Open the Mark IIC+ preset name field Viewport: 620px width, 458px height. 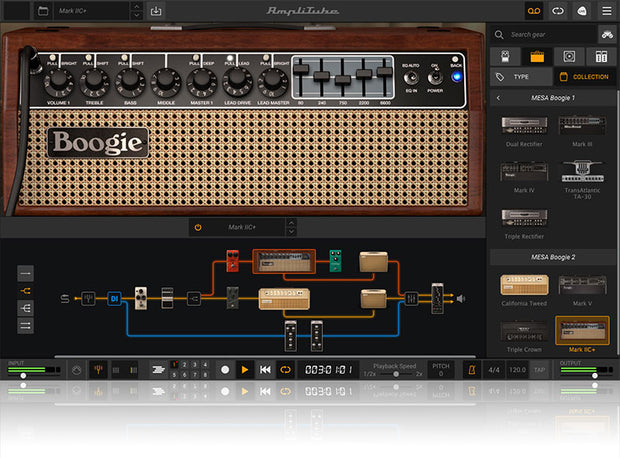(x=92, y=11)
